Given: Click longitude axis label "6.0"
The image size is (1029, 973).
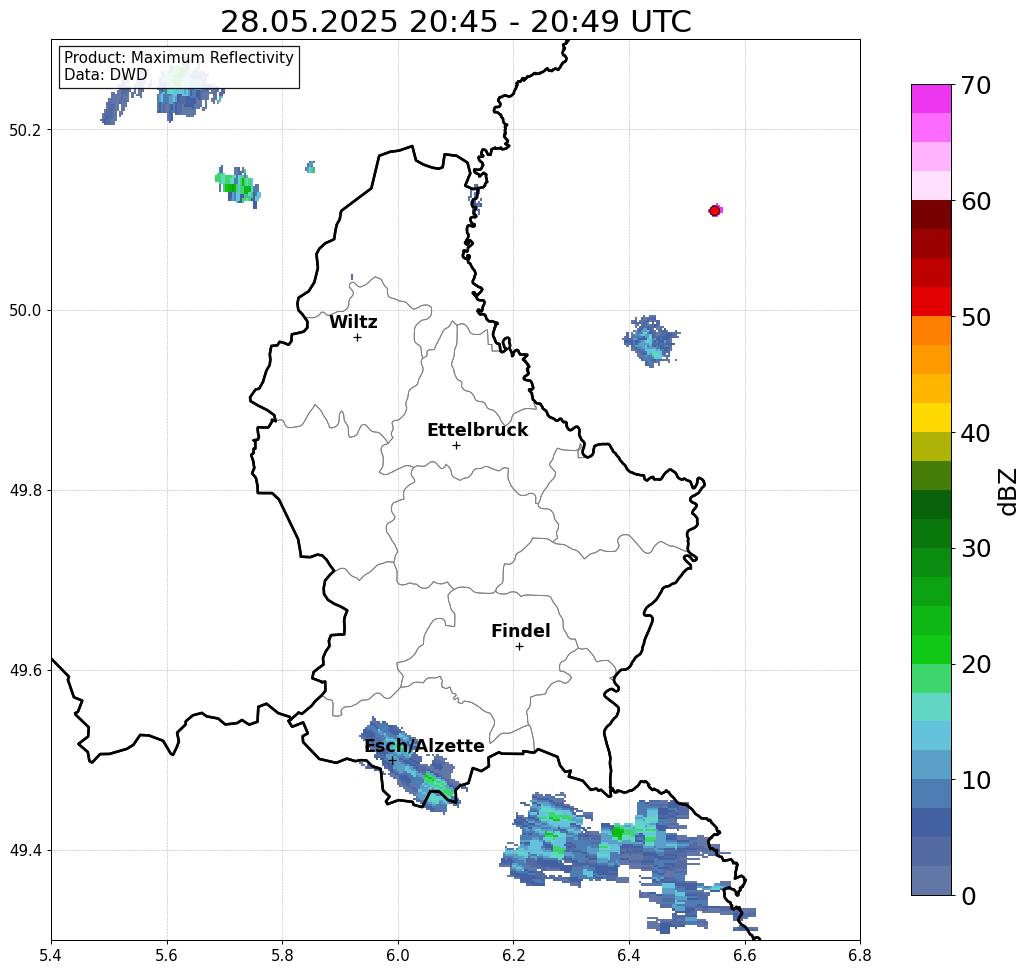Looking at the screenshot, I should coord(398,955).
